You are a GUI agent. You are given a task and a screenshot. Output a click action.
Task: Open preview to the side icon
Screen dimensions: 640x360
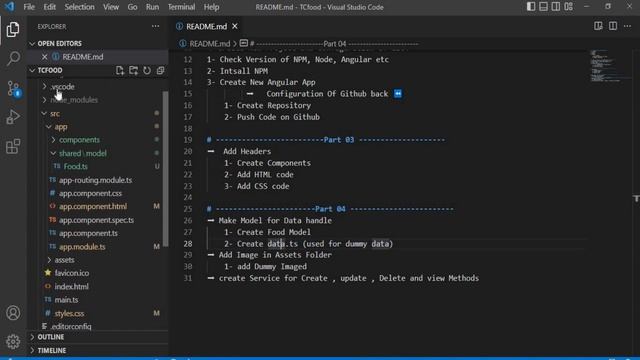(598, 27)
